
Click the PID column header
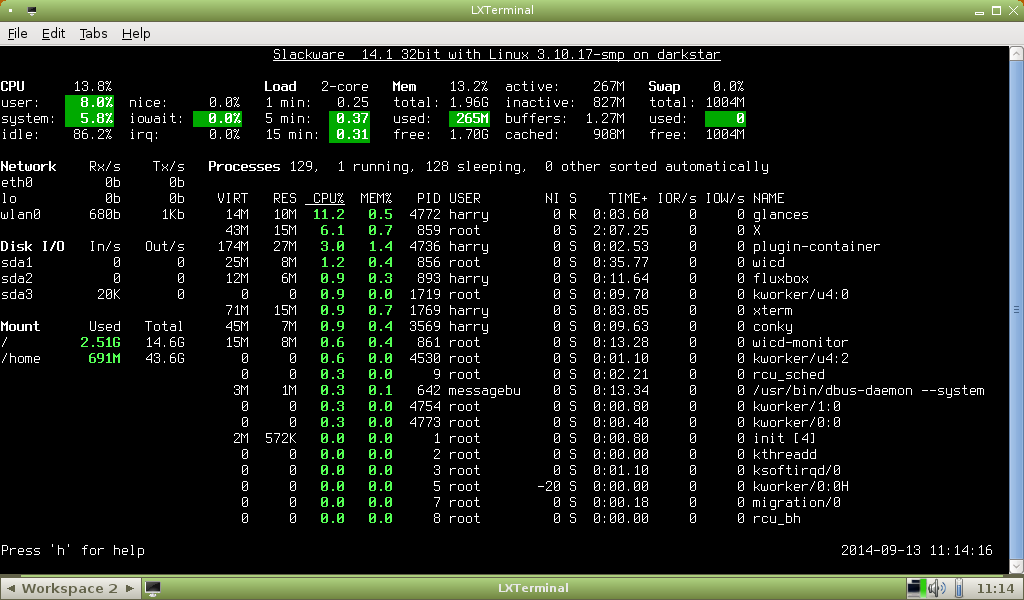428,198
